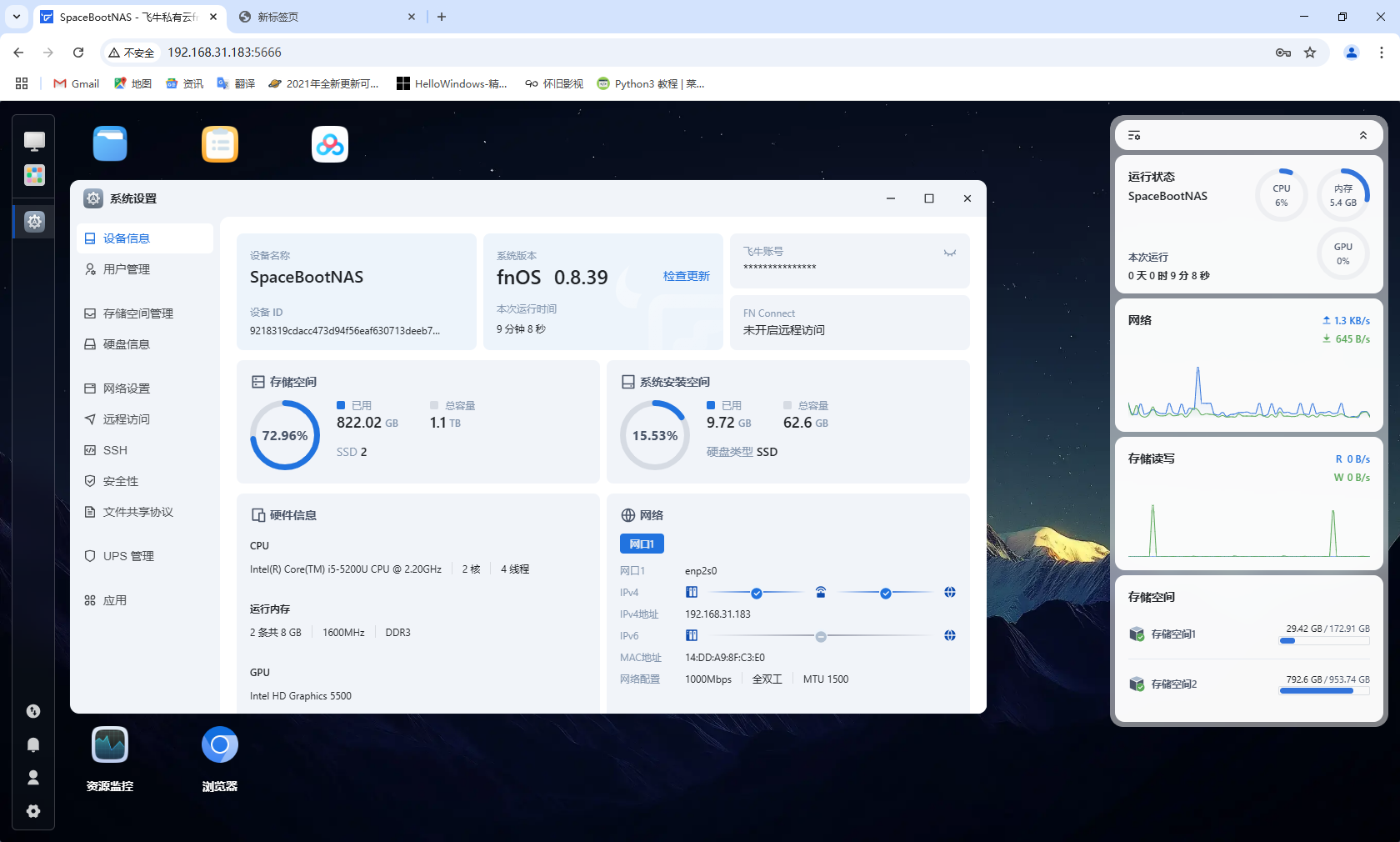Launch the Baidu cloud desktop app icon
Image resolution: width=1400 pixels, height=842 pixels.
pyautogui.click(x=330, y=144)
